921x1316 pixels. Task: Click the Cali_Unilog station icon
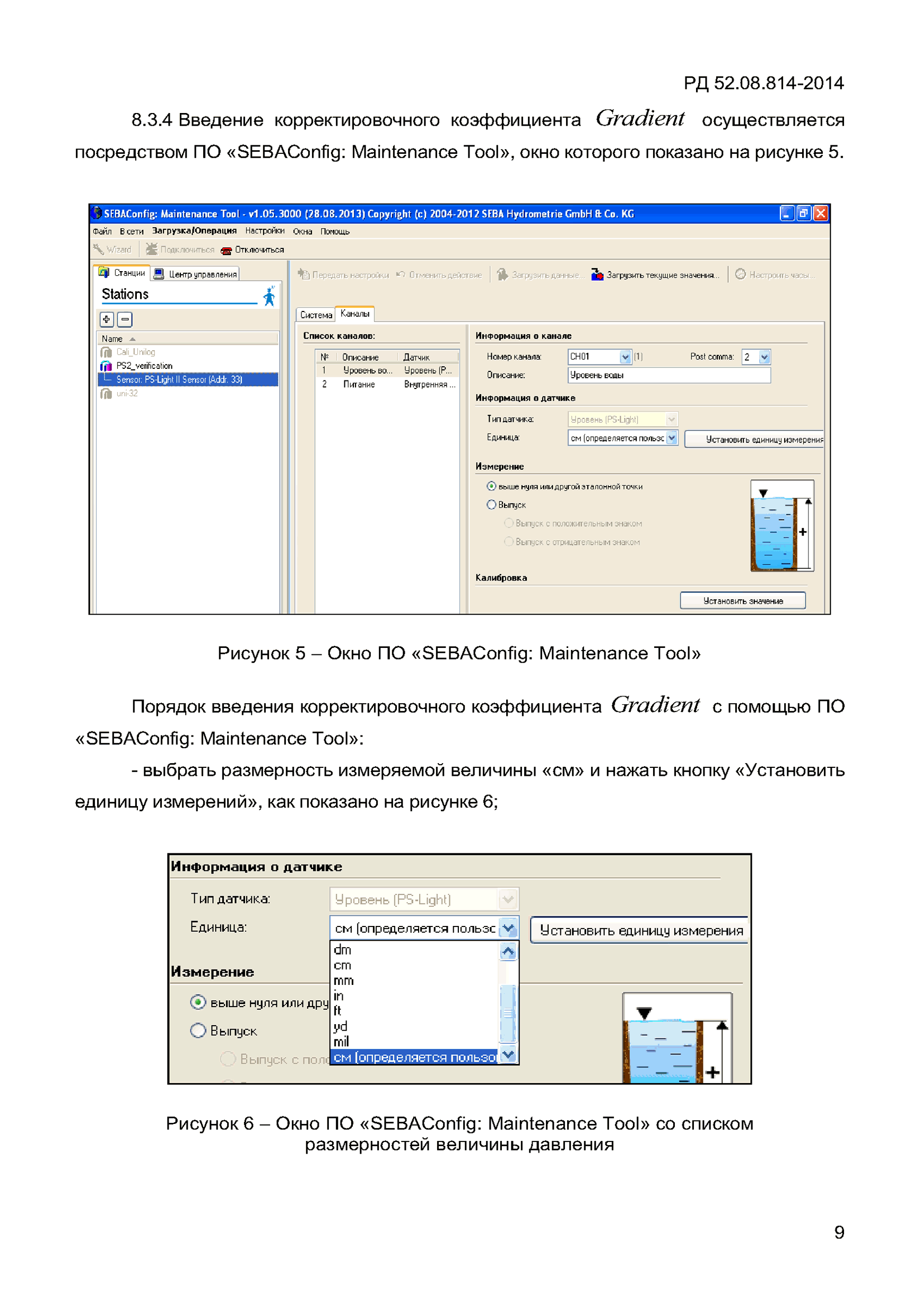coord(106,352)
